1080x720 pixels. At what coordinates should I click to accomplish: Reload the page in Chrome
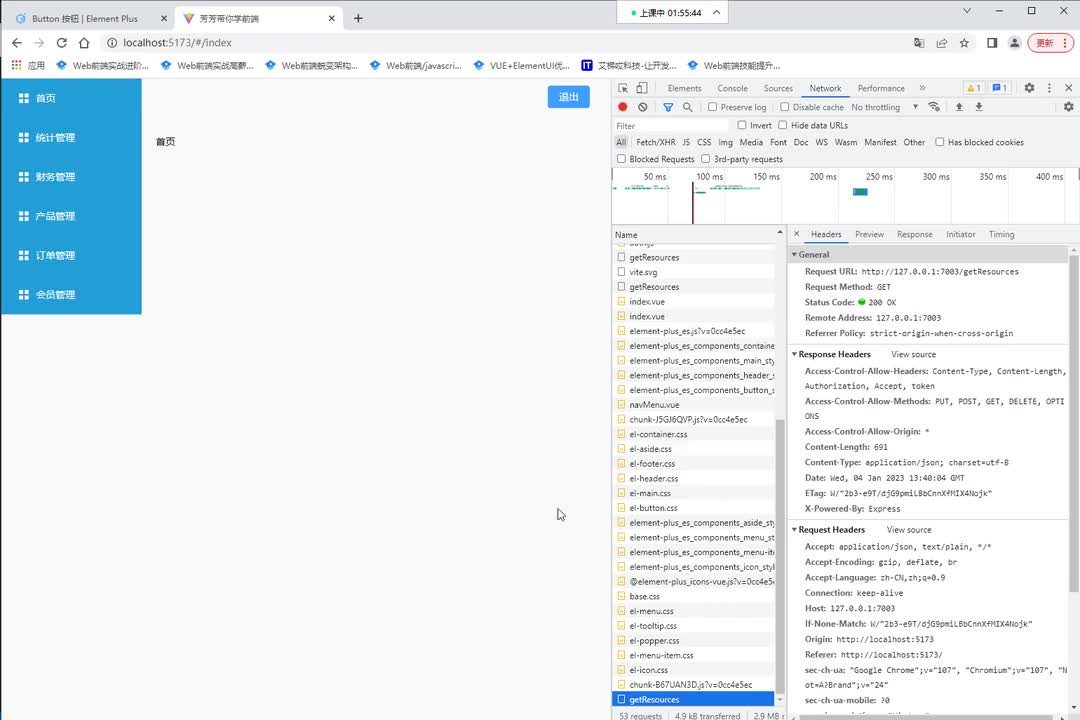(x=61, y=43)
